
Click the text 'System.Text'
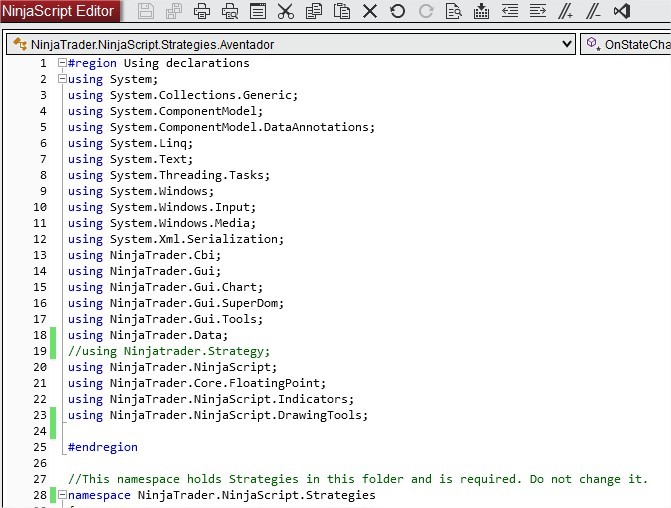coord(148,159)
